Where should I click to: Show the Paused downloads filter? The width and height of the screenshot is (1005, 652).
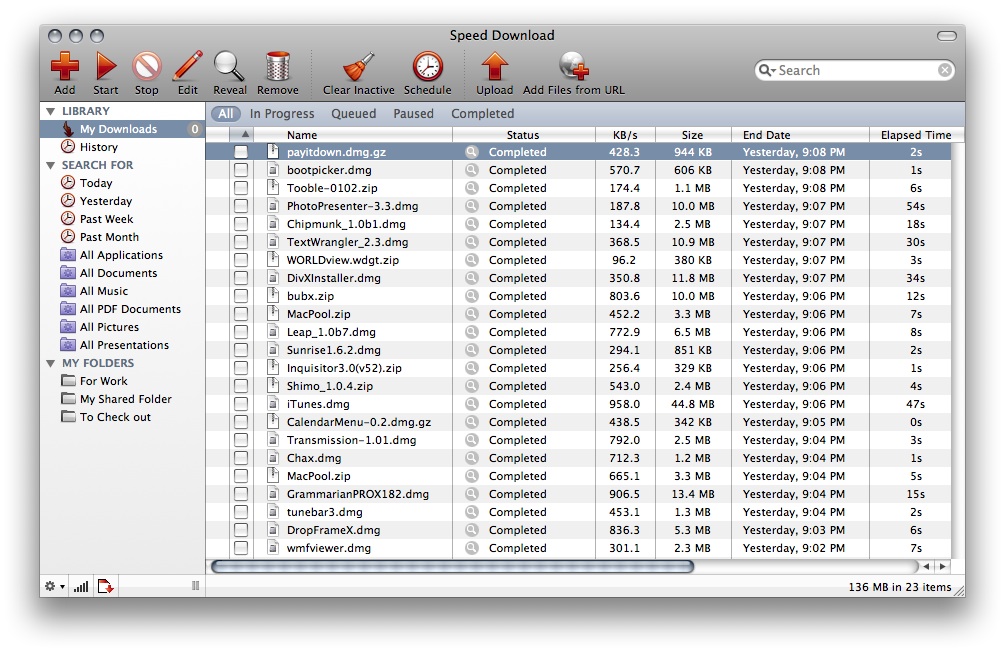[x=413, y=113]
